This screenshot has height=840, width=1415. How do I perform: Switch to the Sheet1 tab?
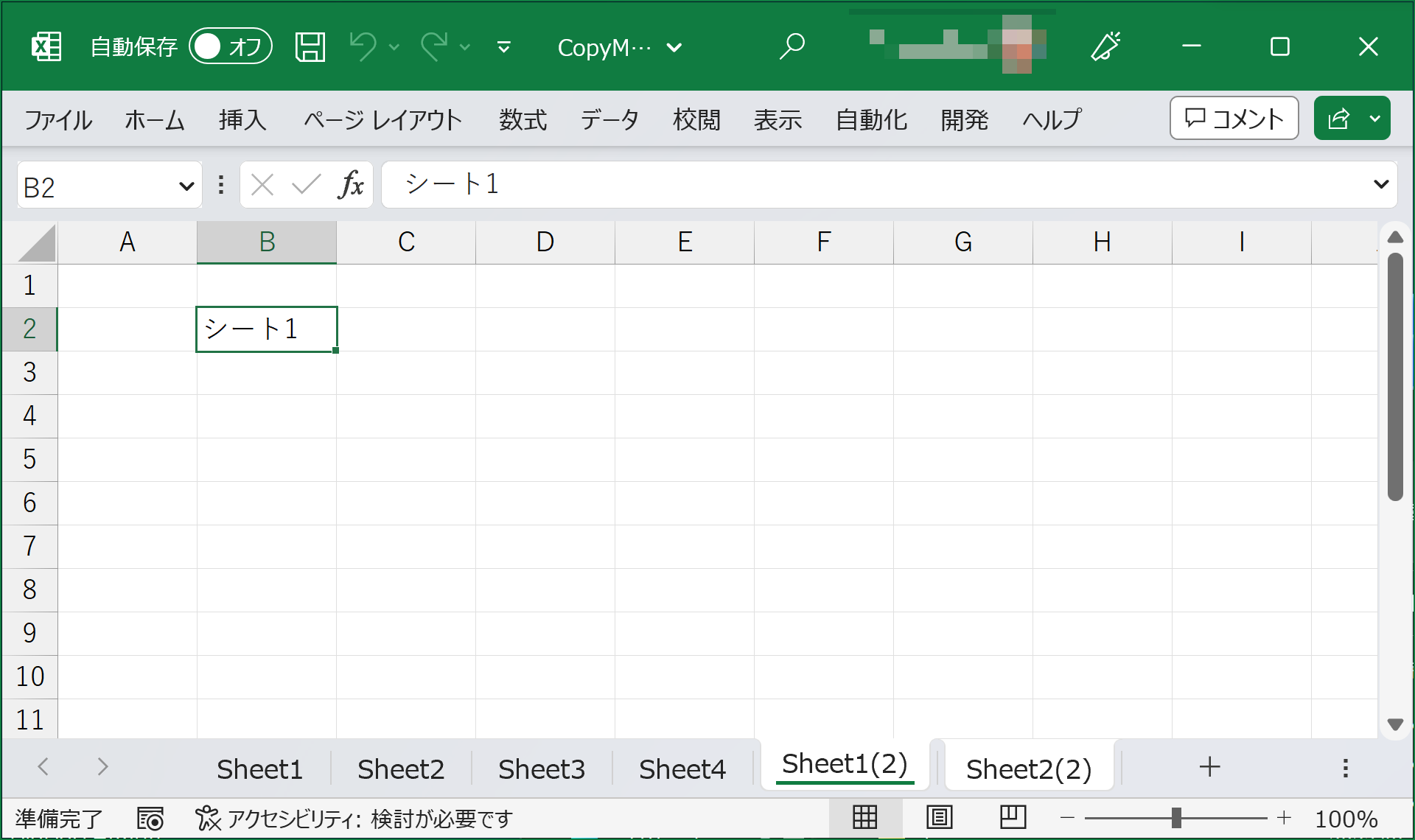259,769
